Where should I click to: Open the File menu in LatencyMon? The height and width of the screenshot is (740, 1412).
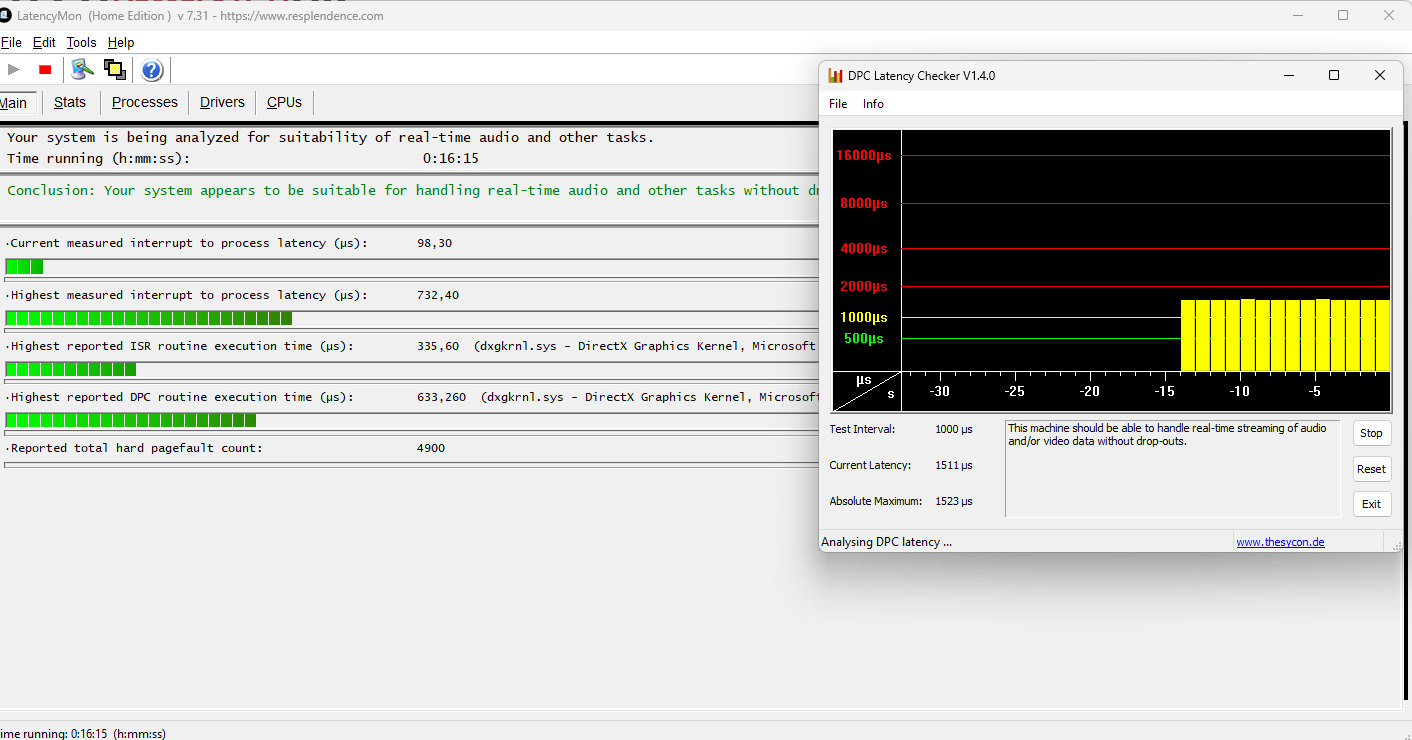tap(11, 43)
